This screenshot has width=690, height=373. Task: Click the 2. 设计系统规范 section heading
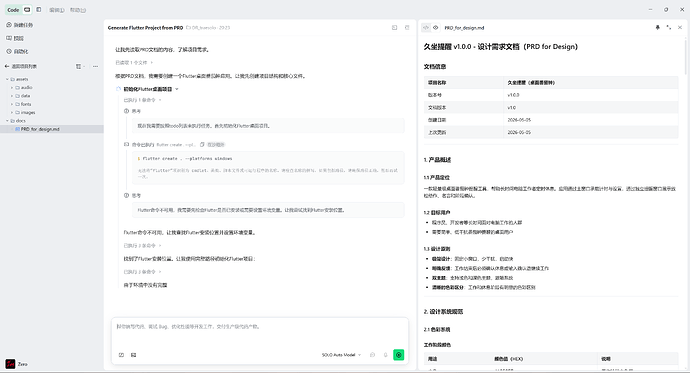pyautogui.click(x=443, y=312)
